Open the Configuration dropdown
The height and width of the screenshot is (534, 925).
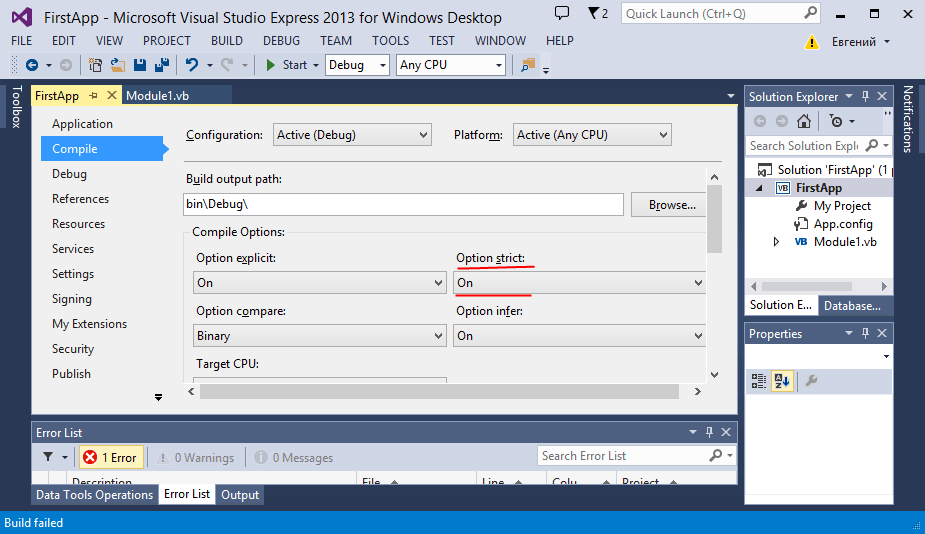[352, 135]
